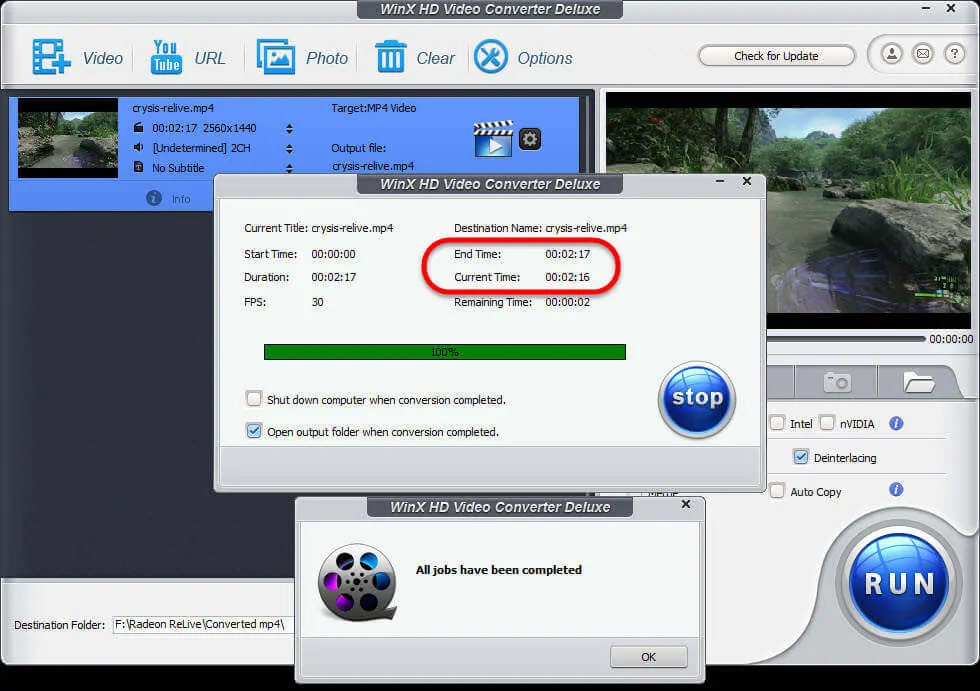Toggle shut down computer when conversion completed
This screenshot has width=980, height=691.
coord(254,399)
